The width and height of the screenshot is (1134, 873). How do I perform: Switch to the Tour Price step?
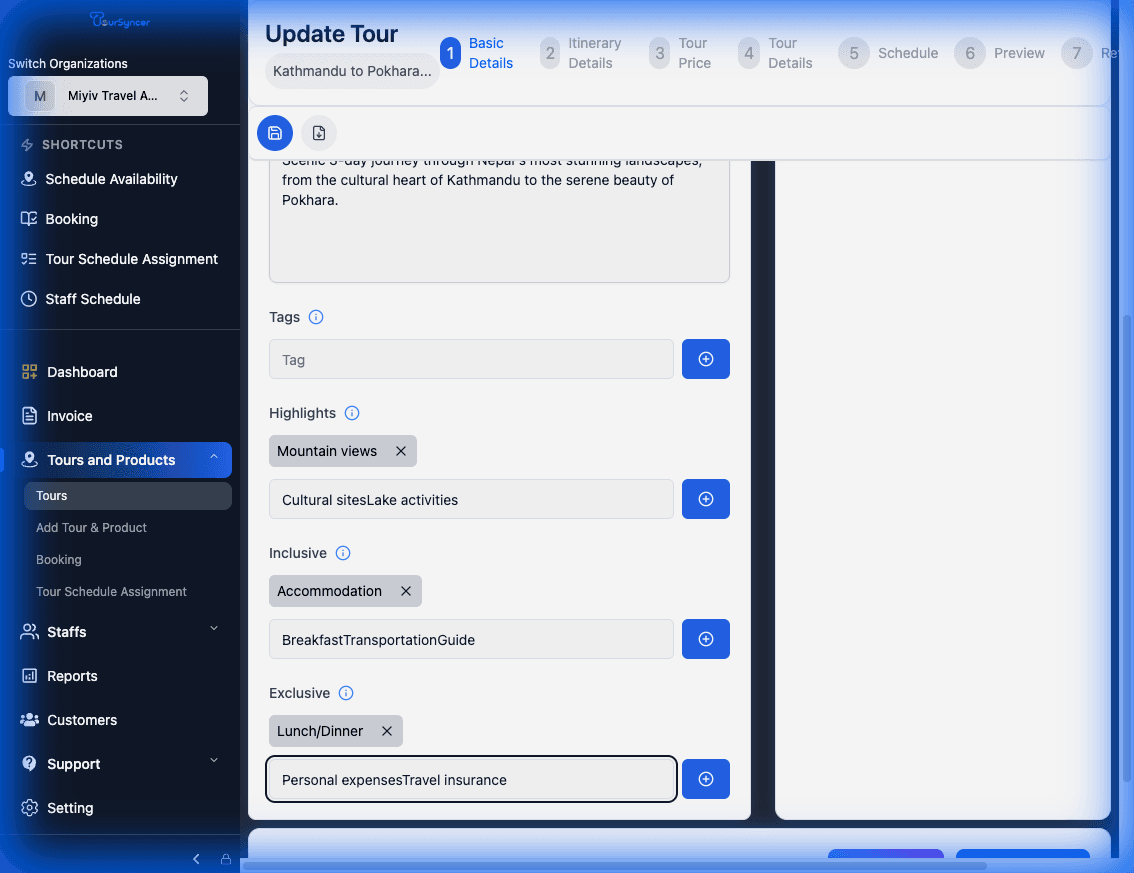coord(680,53)
